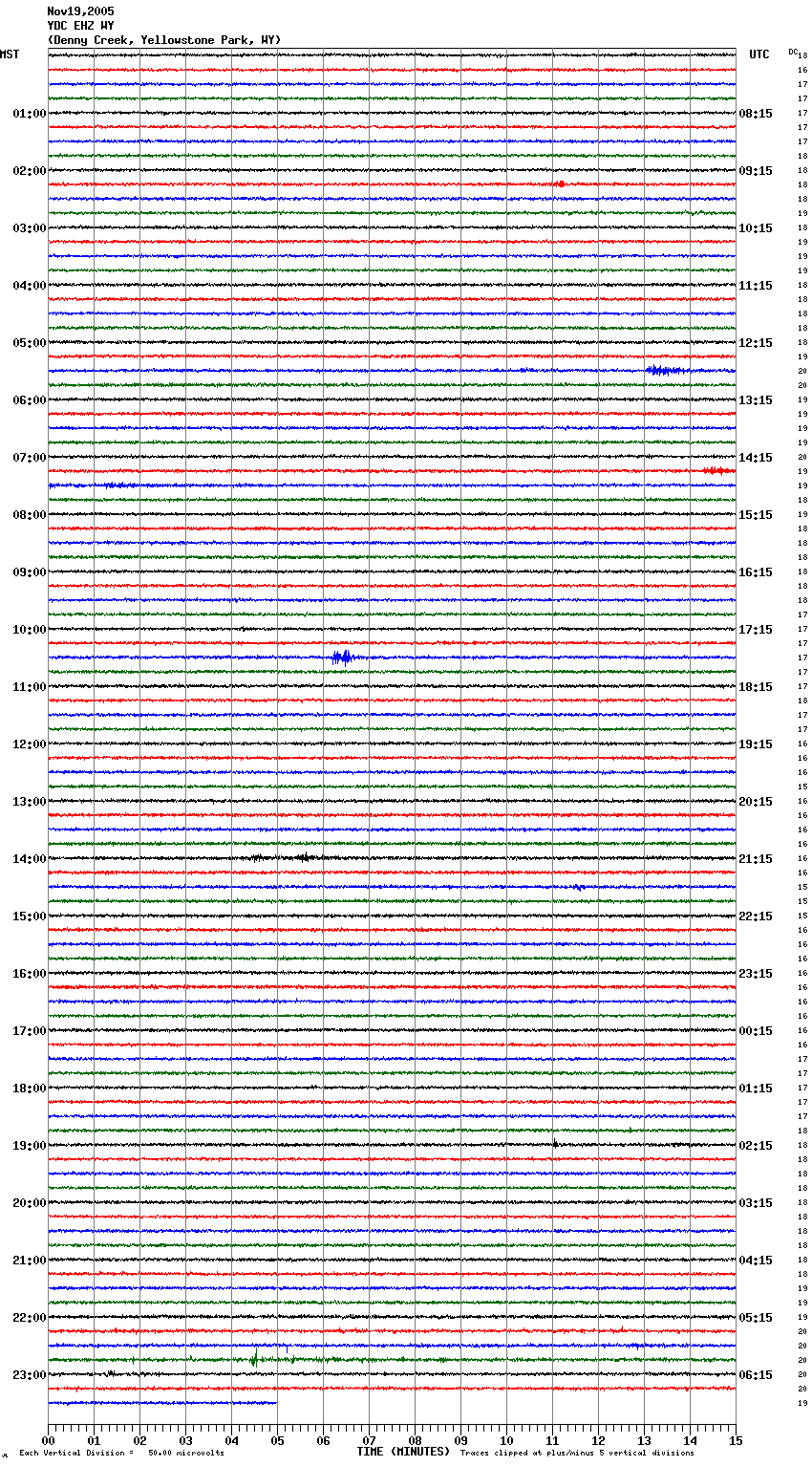
Task: Click the 12:15 UTC time label
Action: tap(756, 343)
